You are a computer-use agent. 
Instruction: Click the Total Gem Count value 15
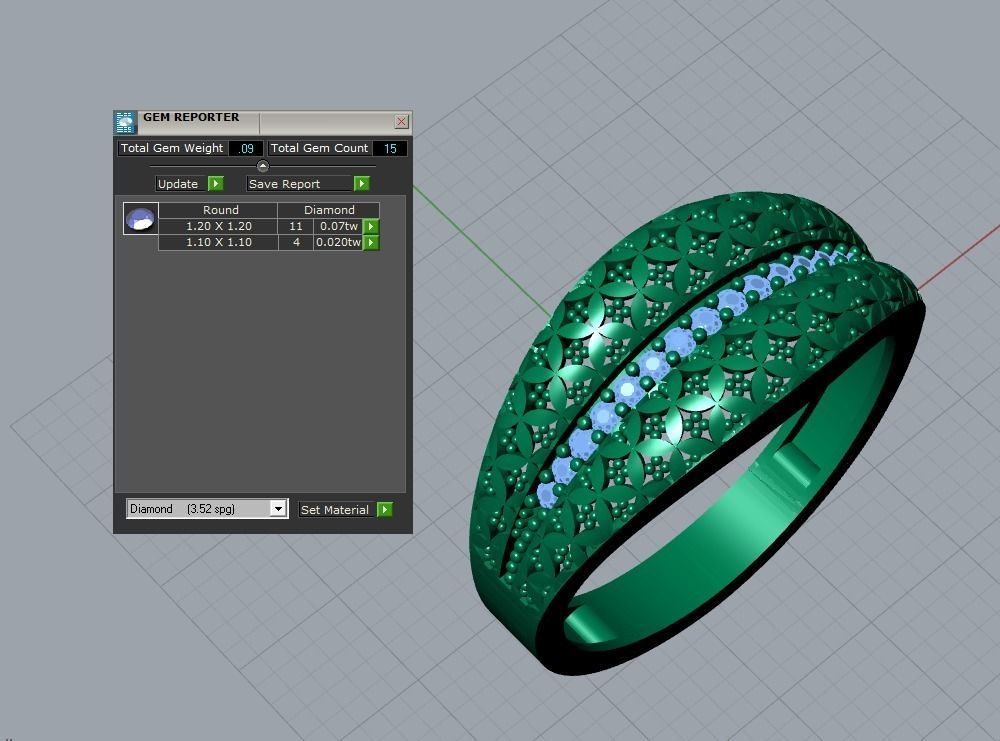point(390,149)
